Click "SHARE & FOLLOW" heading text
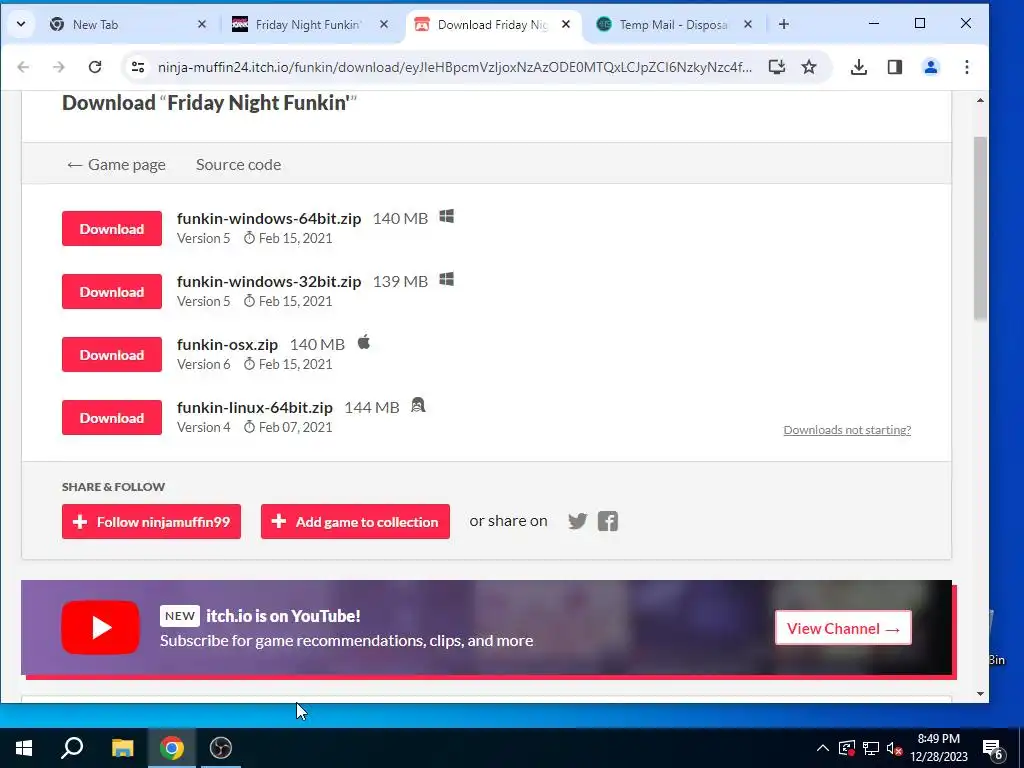Viewport: 1024px width, 768px height. [114, 487]
